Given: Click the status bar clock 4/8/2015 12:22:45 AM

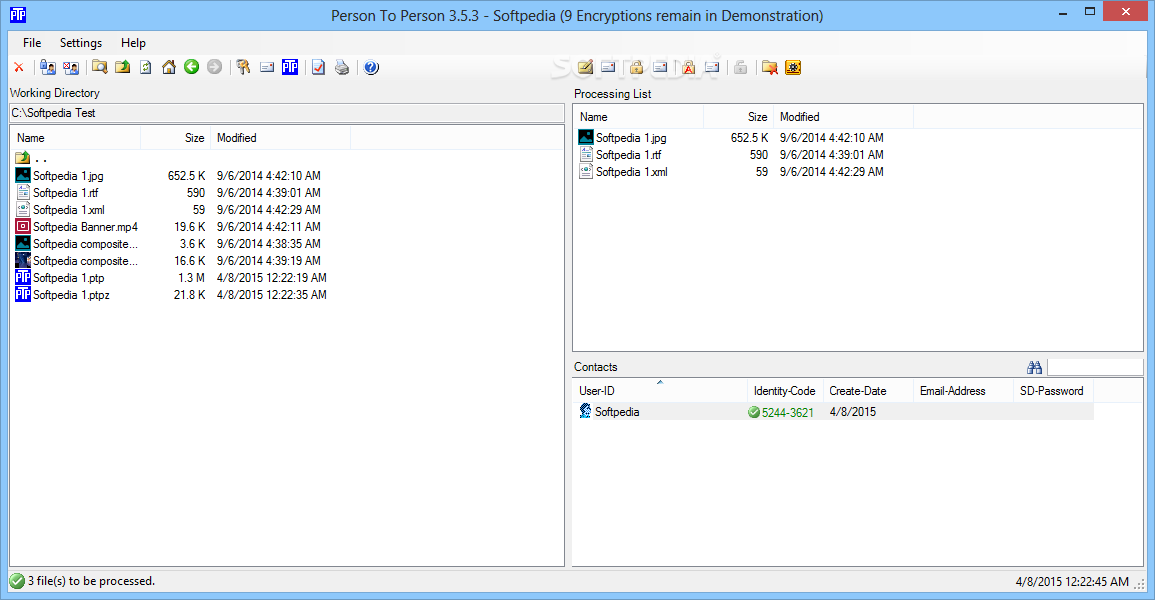Looking at the screenshot, I should [1072, 582].
